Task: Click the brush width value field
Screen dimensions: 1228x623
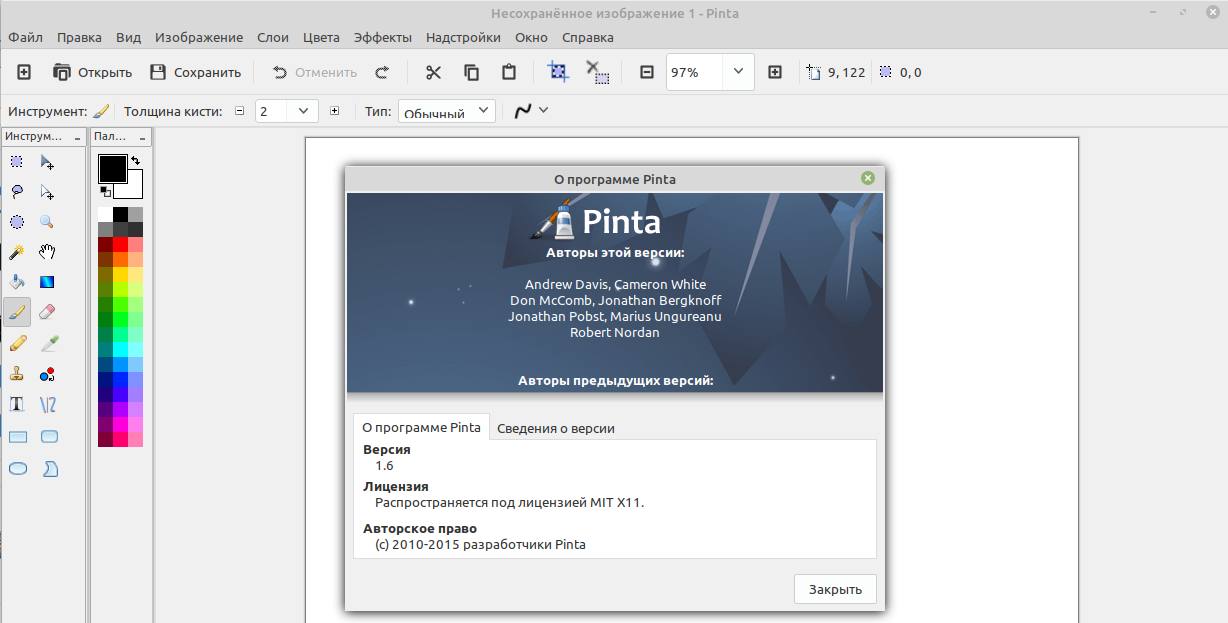Action: click(273, 112)
